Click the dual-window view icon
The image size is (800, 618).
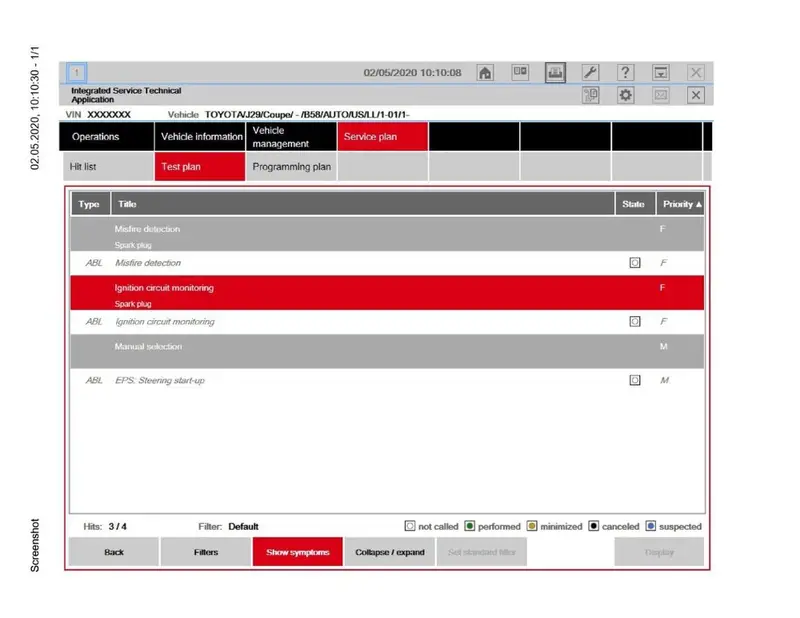(520, 72)
